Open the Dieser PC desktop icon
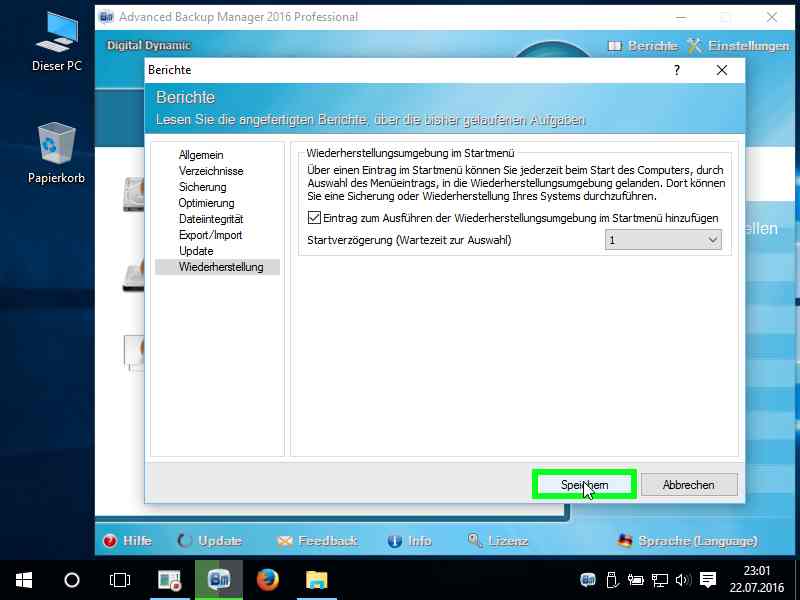 pyautogui.click(x=57, y=43)
